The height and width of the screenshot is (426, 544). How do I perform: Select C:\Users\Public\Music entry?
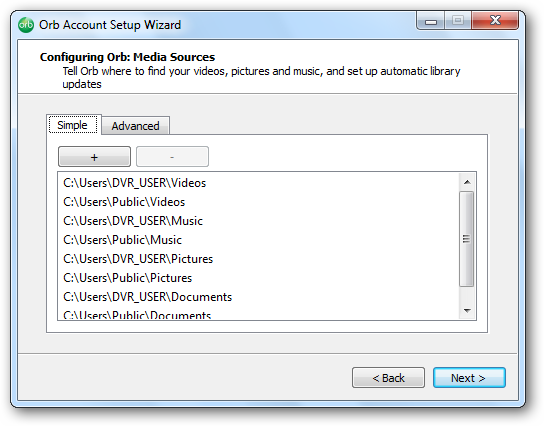click(x=258, y=240)
